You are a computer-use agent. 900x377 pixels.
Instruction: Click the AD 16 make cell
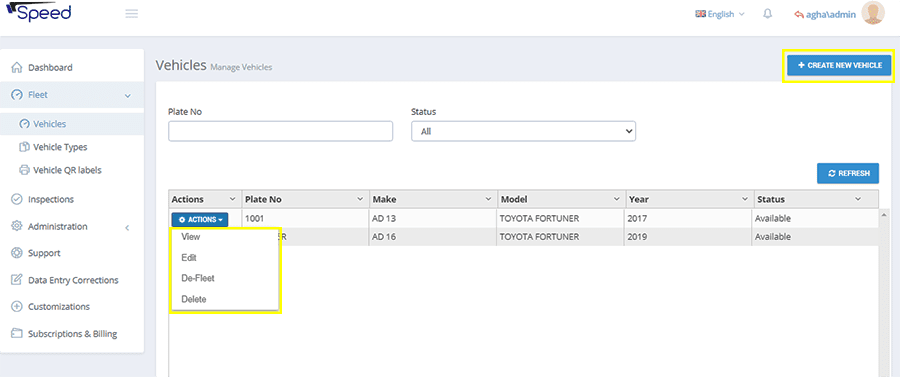(x=433, y=236)
